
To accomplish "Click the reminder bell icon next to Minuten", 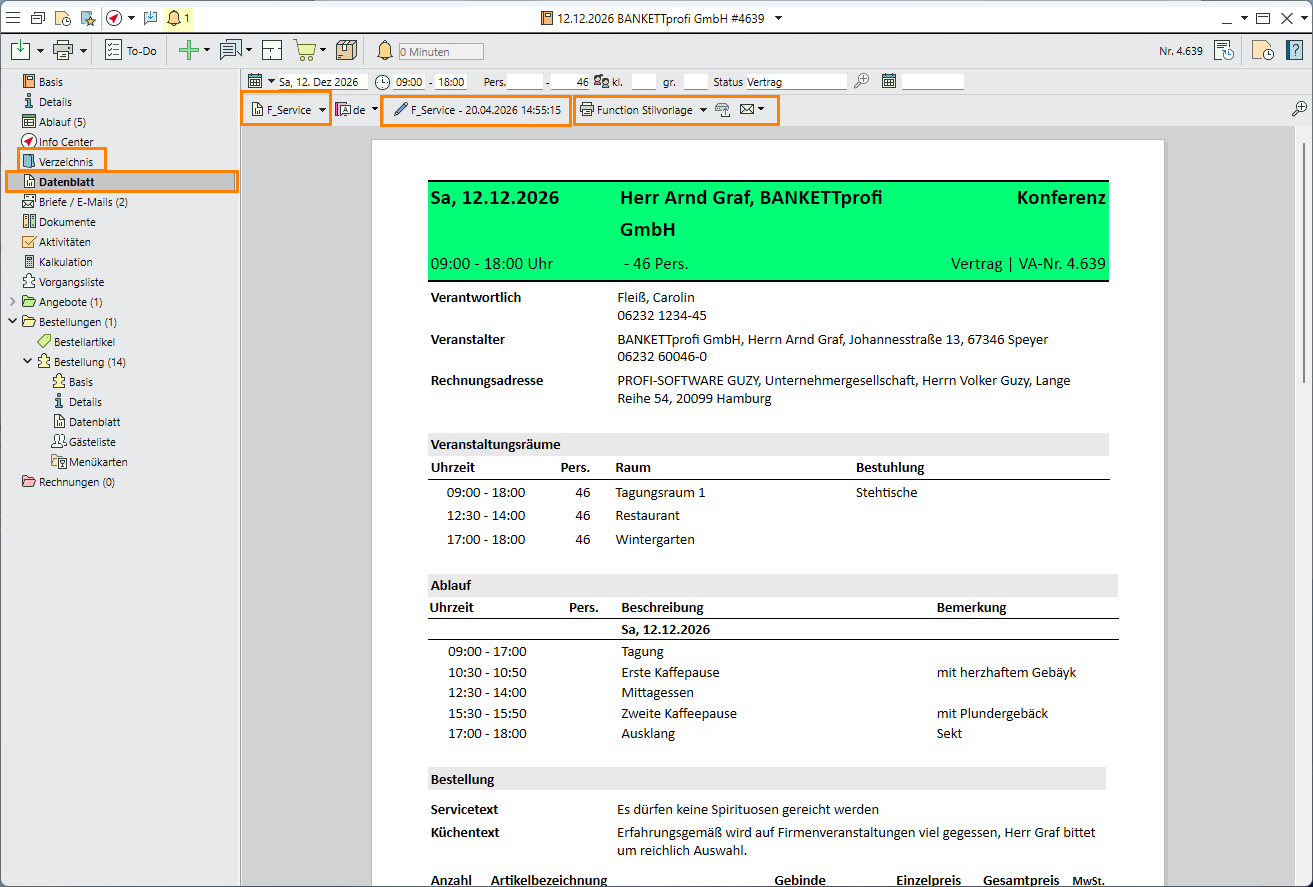I will pos(385,50).
